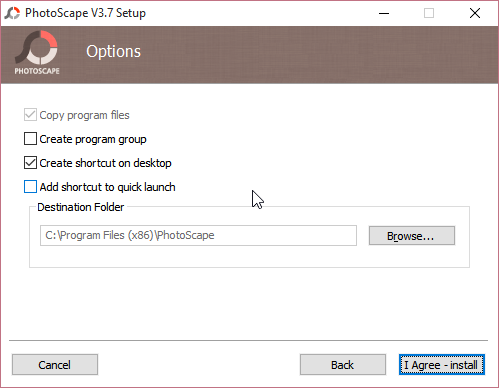Viewport: 499px width, 388px height.
Task: Close the PhotoScape Setup window
Action: pos(475,13)
